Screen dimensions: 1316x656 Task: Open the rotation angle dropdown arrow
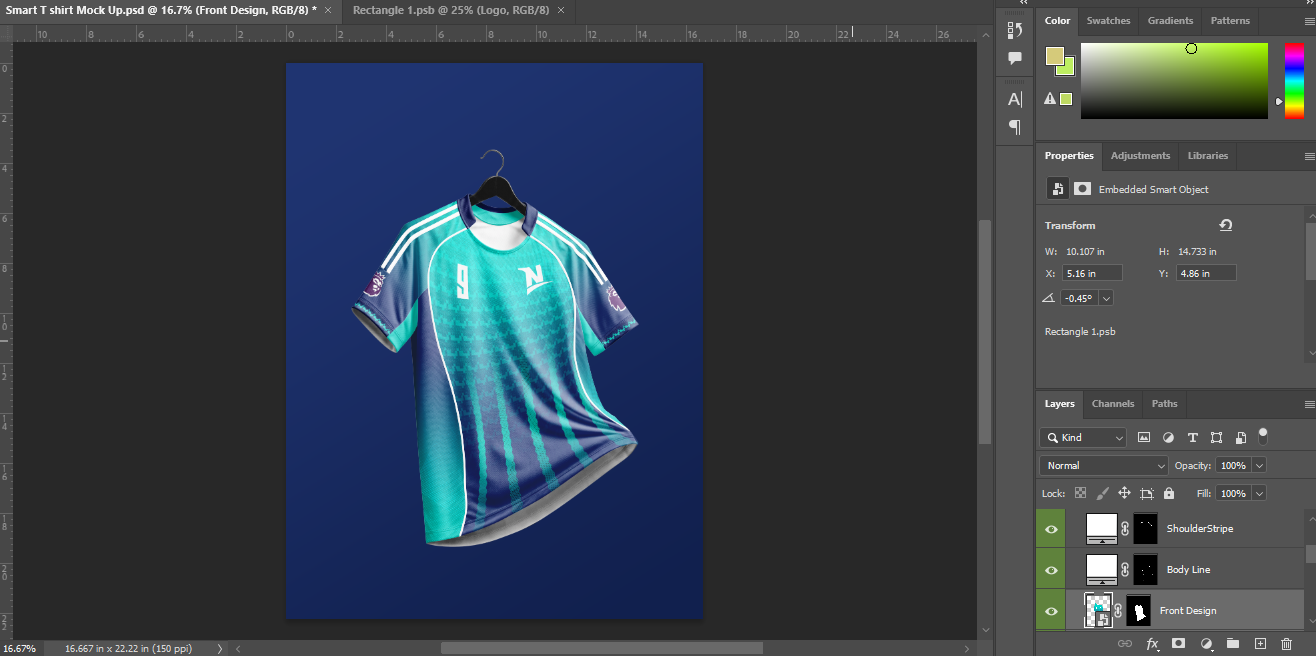(x=1106, y=298)
